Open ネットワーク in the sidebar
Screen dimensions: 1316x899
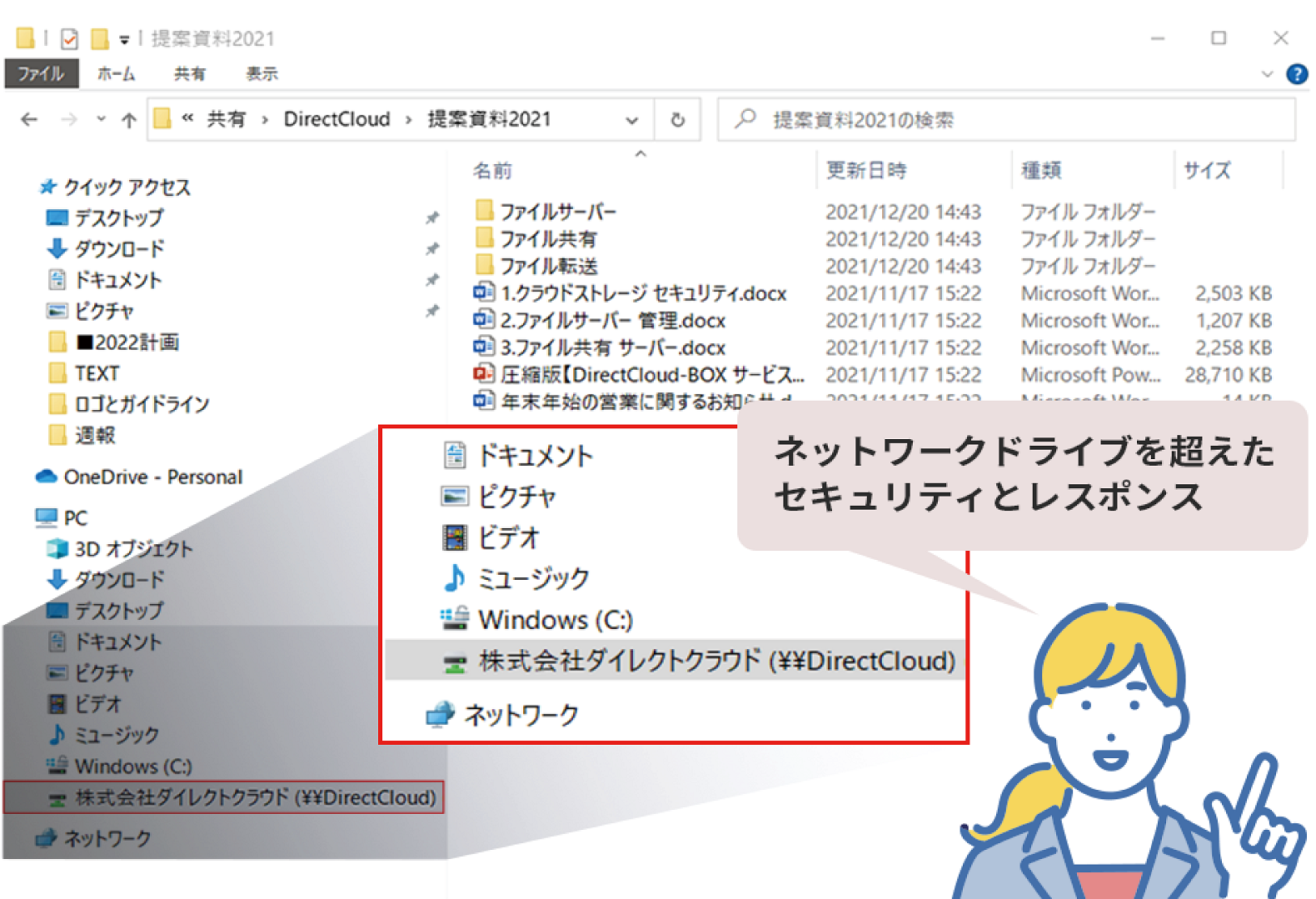[x=107, y=838]
